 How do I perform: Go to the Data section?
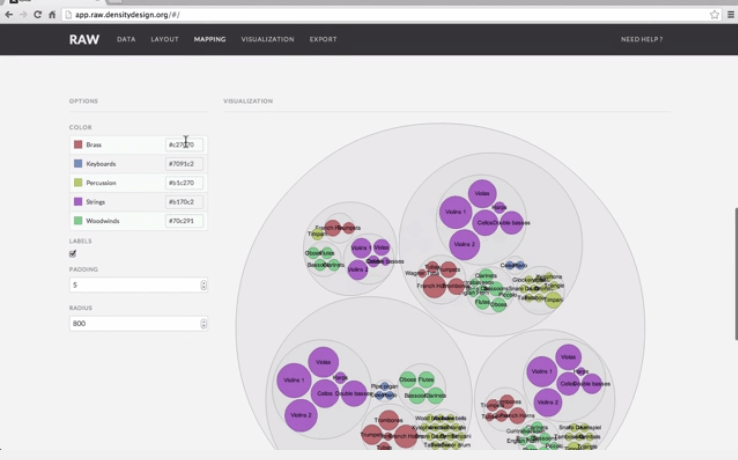pos(126,40)
